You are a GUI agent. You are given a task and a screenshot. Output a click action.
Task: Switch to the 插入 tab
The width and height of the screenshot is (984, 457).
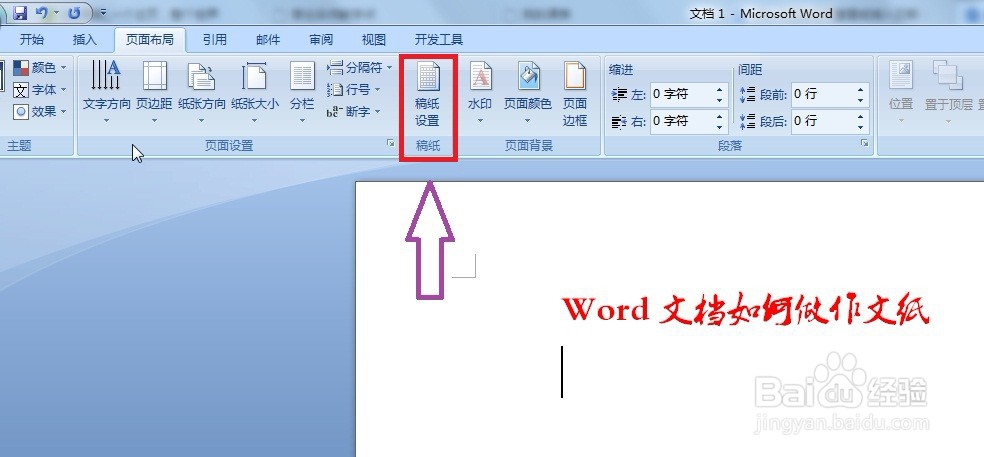[85, 40]
